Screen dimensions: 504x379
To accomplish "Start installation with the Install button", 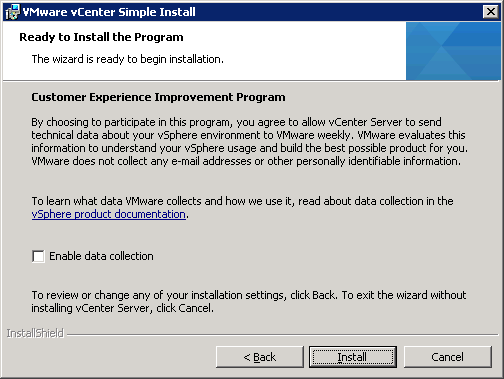I will coord(353,357).
